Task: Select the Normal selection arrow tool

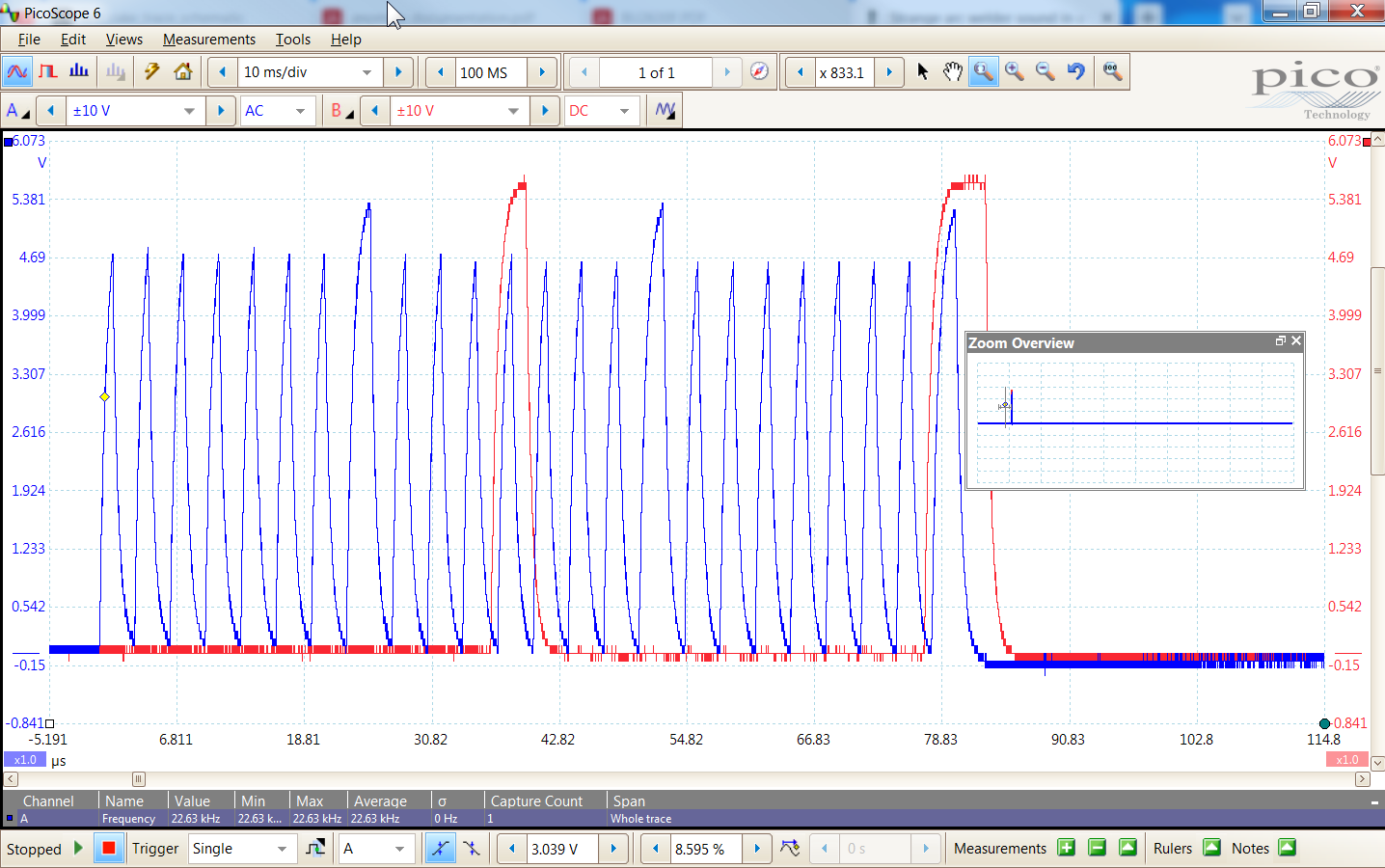Action: [921, 71]
